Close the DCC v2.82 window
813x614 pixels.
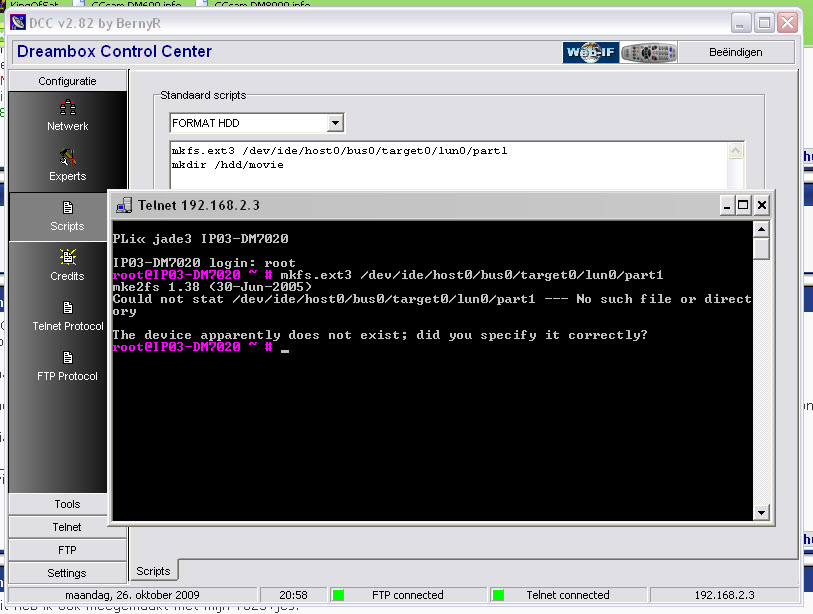coord(788,23)
